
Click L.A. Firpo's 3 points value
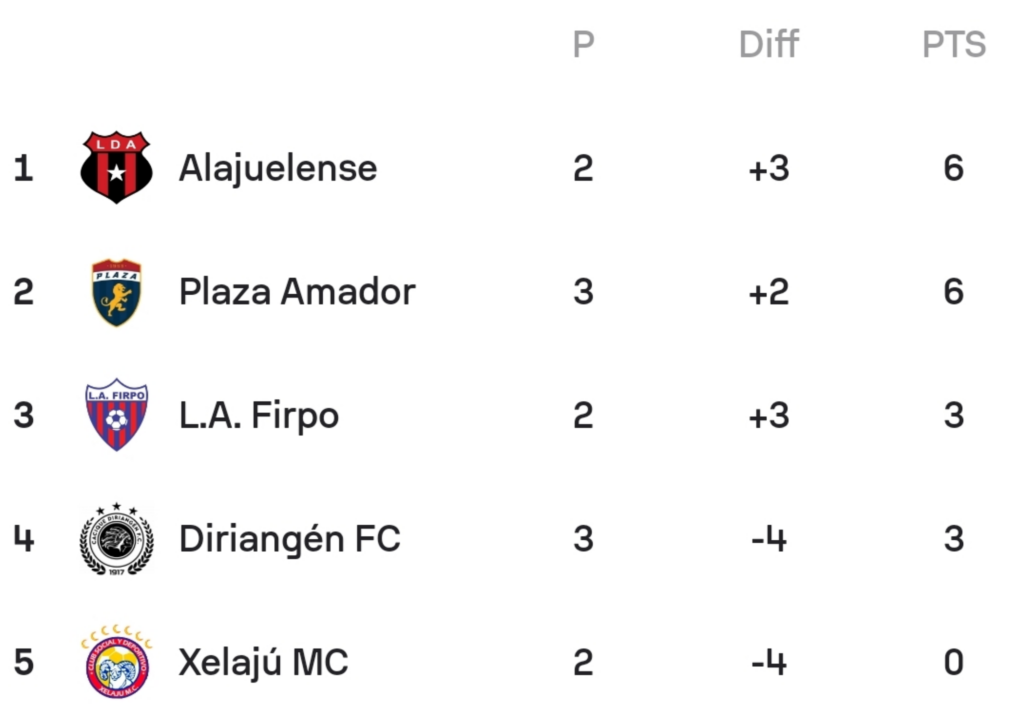tap(953, 416)
